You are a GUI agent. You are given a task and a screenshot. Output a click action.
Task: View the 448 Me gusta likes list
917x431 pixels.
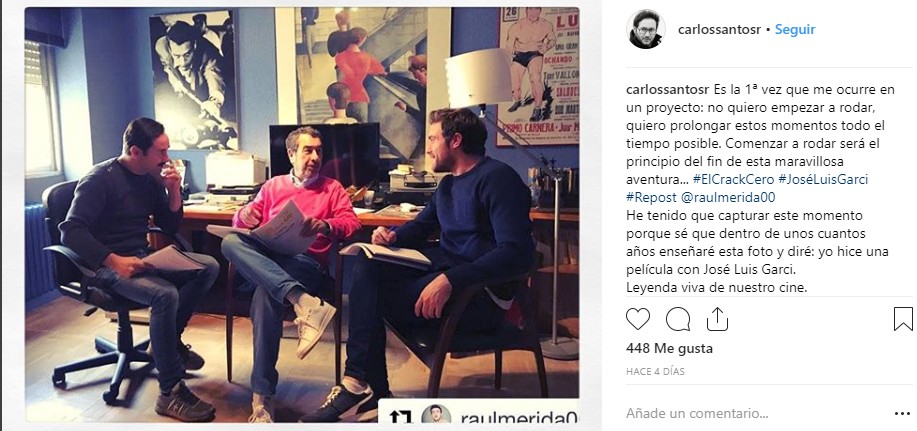[669, 349]
